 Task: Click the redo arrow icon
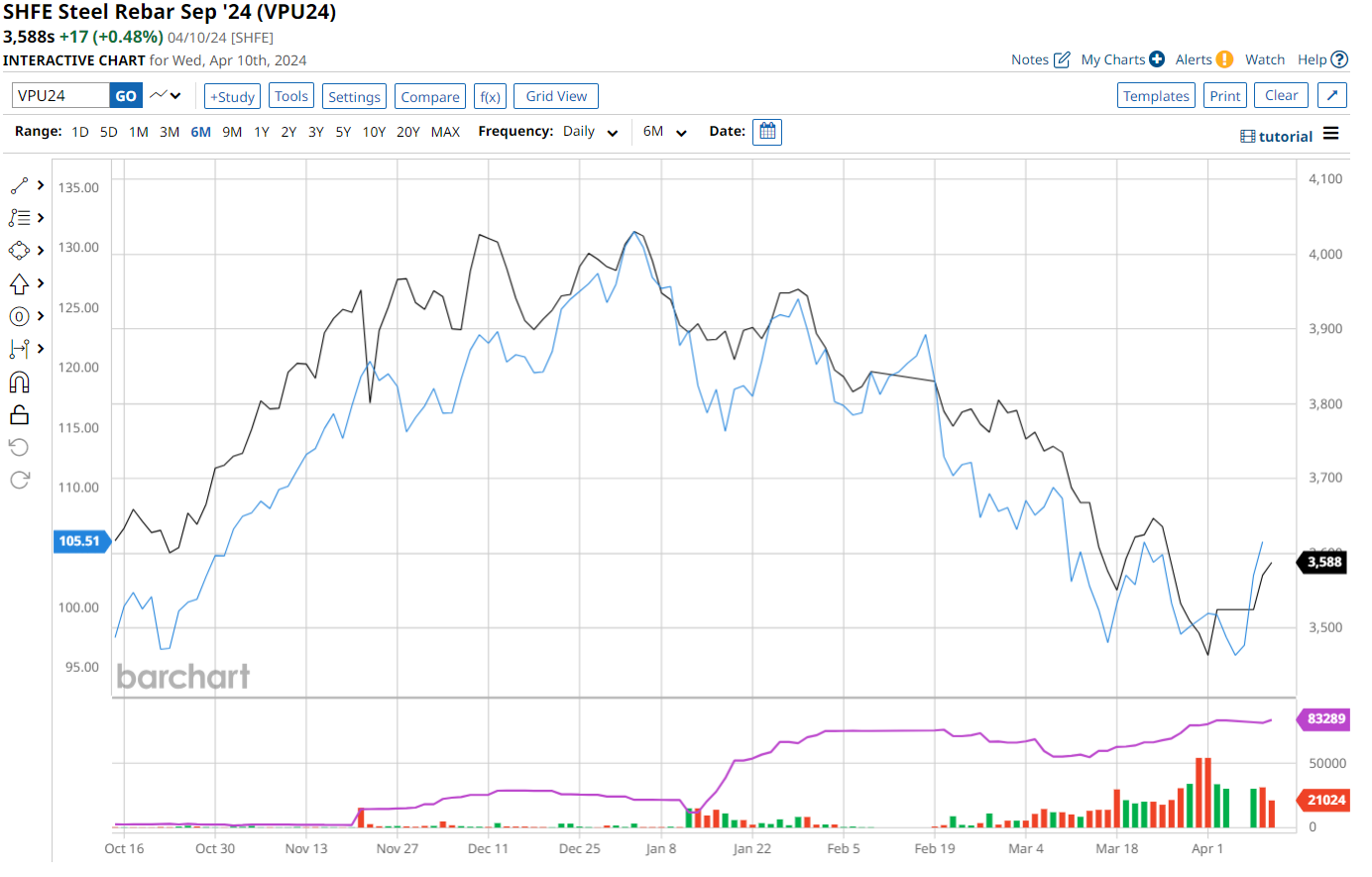click(x=19, y=481)
